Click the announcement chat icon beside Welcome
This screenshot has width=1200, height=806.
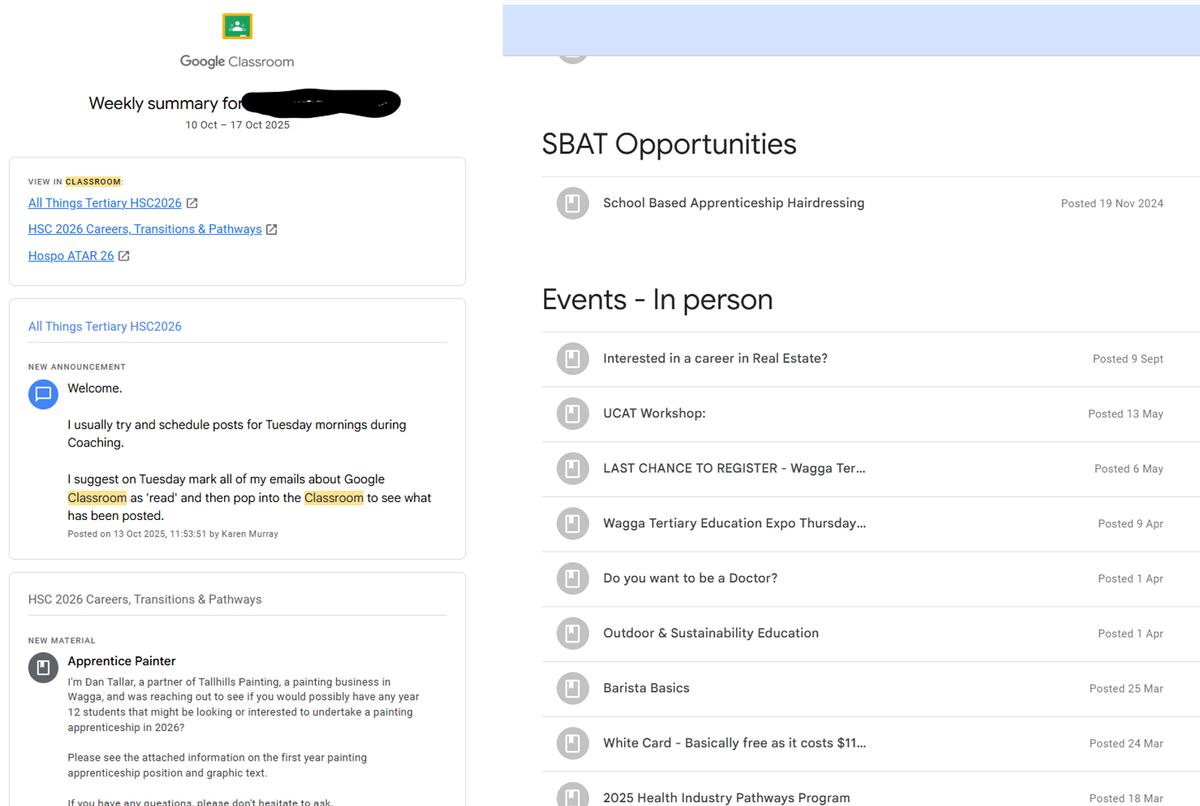(43, 395)
